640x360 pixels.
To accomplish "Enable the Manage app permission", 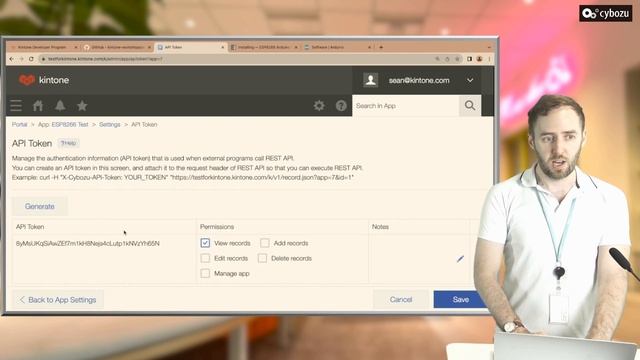I will tap(205, 273).
